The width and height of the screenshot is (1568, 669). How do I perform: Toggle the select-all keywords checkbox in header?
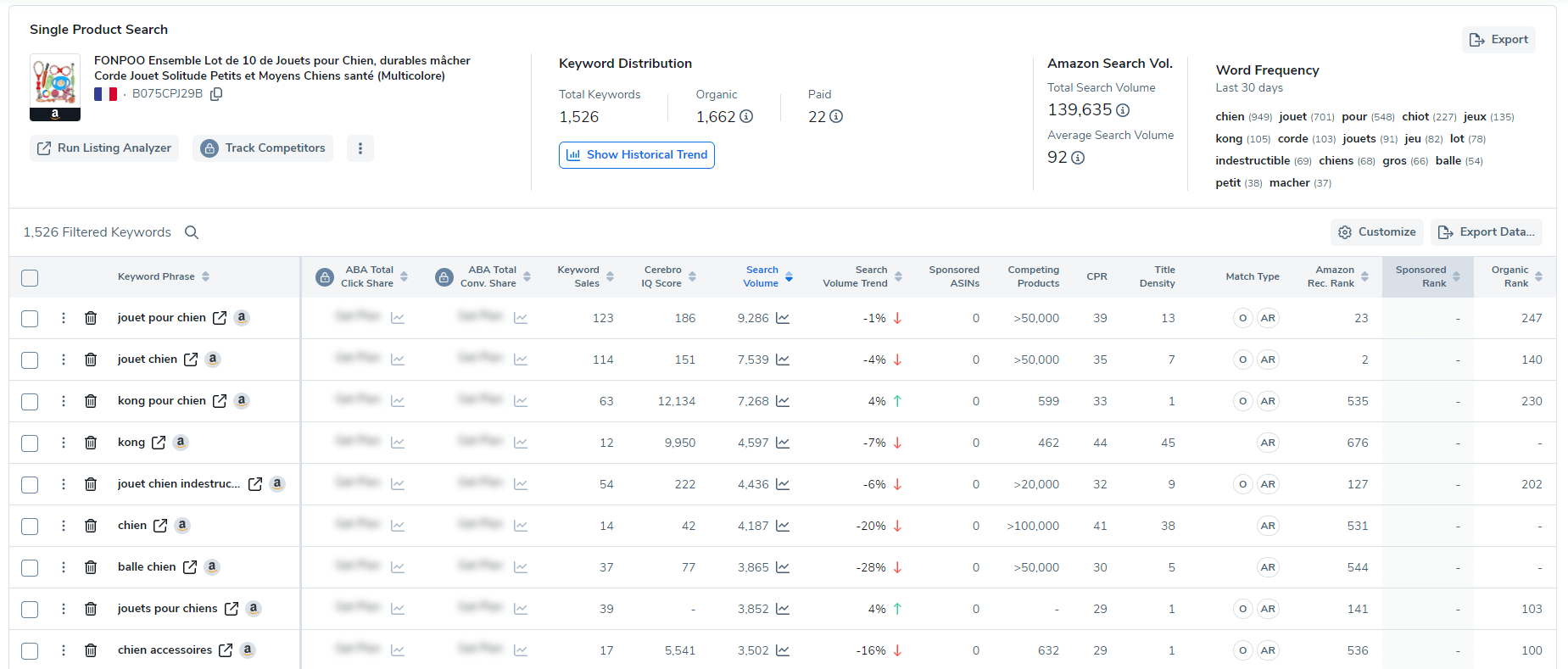tap(30, 278)
